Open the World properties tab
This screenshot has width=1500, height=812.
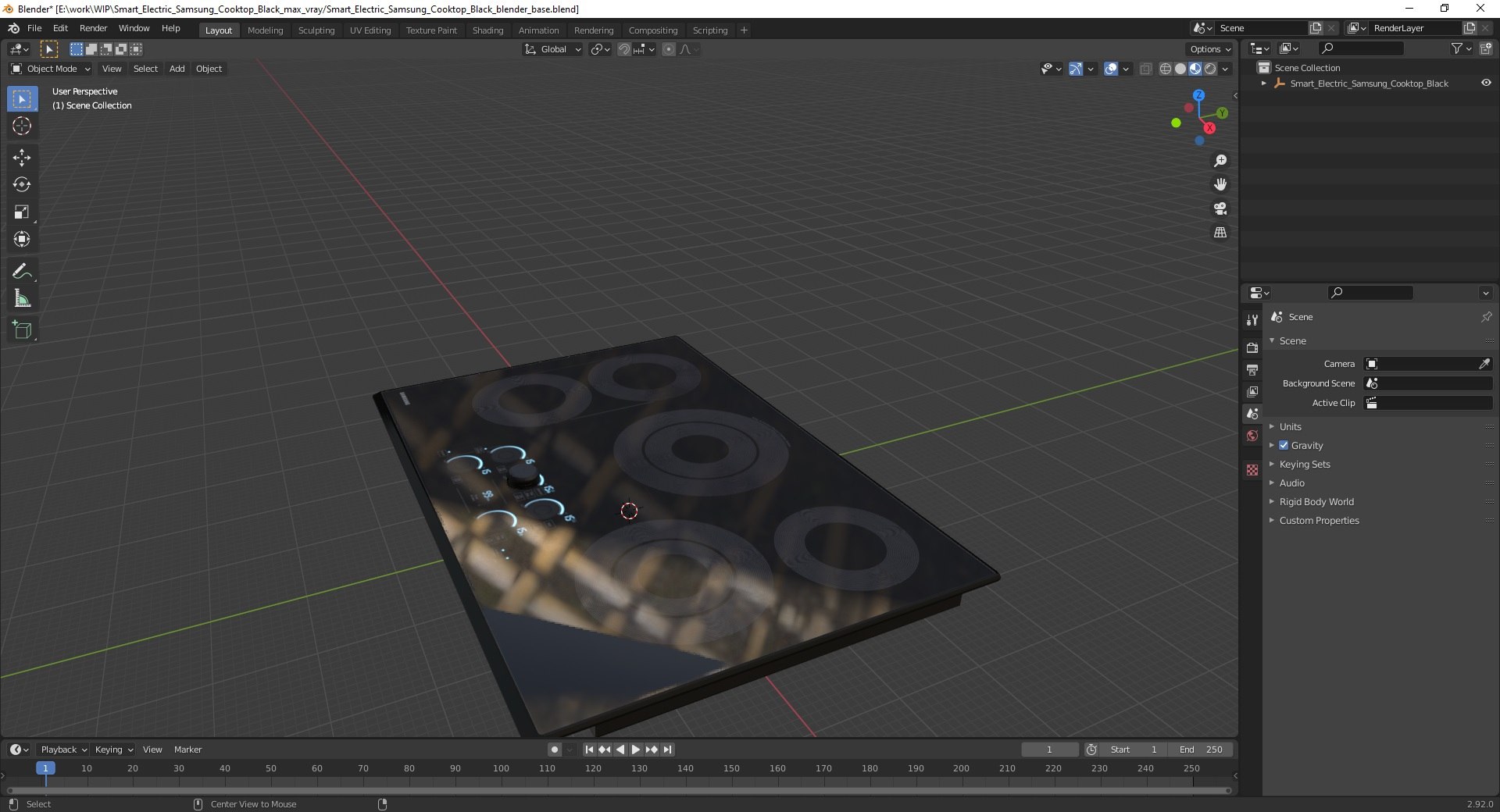pyautogui.click(x=1252, y=436)
